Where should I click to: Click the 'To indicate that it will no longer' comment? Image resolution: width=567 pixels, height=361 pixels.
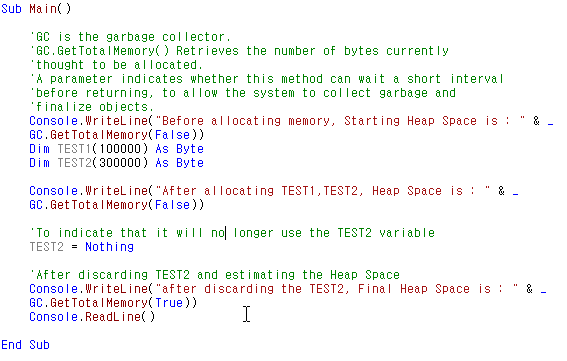232,233
